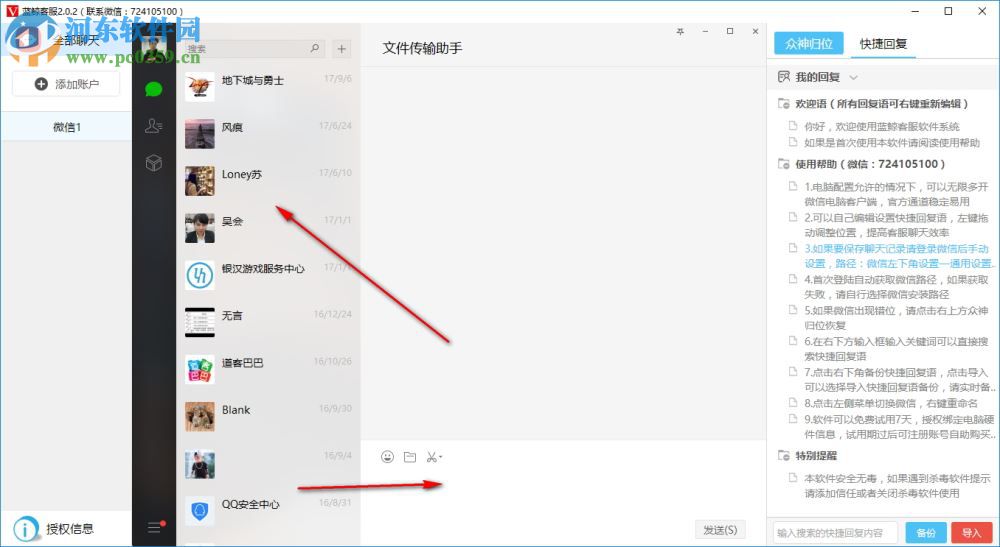Open chat with Blank
1000x547 pixels.
pyautogui.click(x=268, y=416)
